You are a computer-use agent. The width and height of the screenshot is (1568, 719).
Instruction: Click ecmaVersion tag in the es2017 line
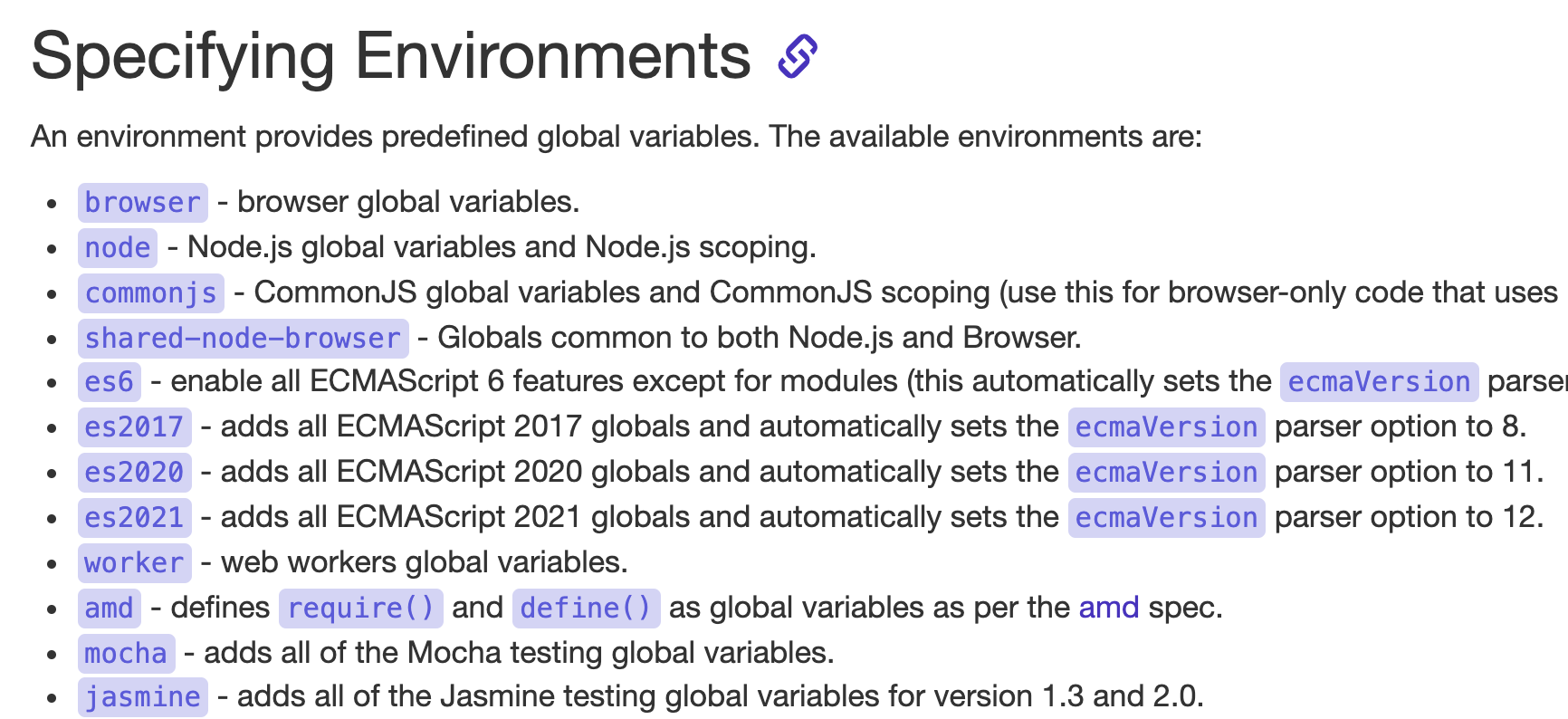[1166, 427]
